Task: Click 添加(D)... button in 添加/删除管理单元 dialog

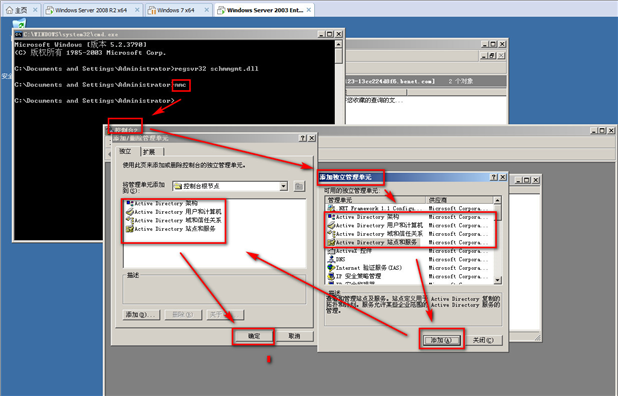Action: (x=141, y=314)
